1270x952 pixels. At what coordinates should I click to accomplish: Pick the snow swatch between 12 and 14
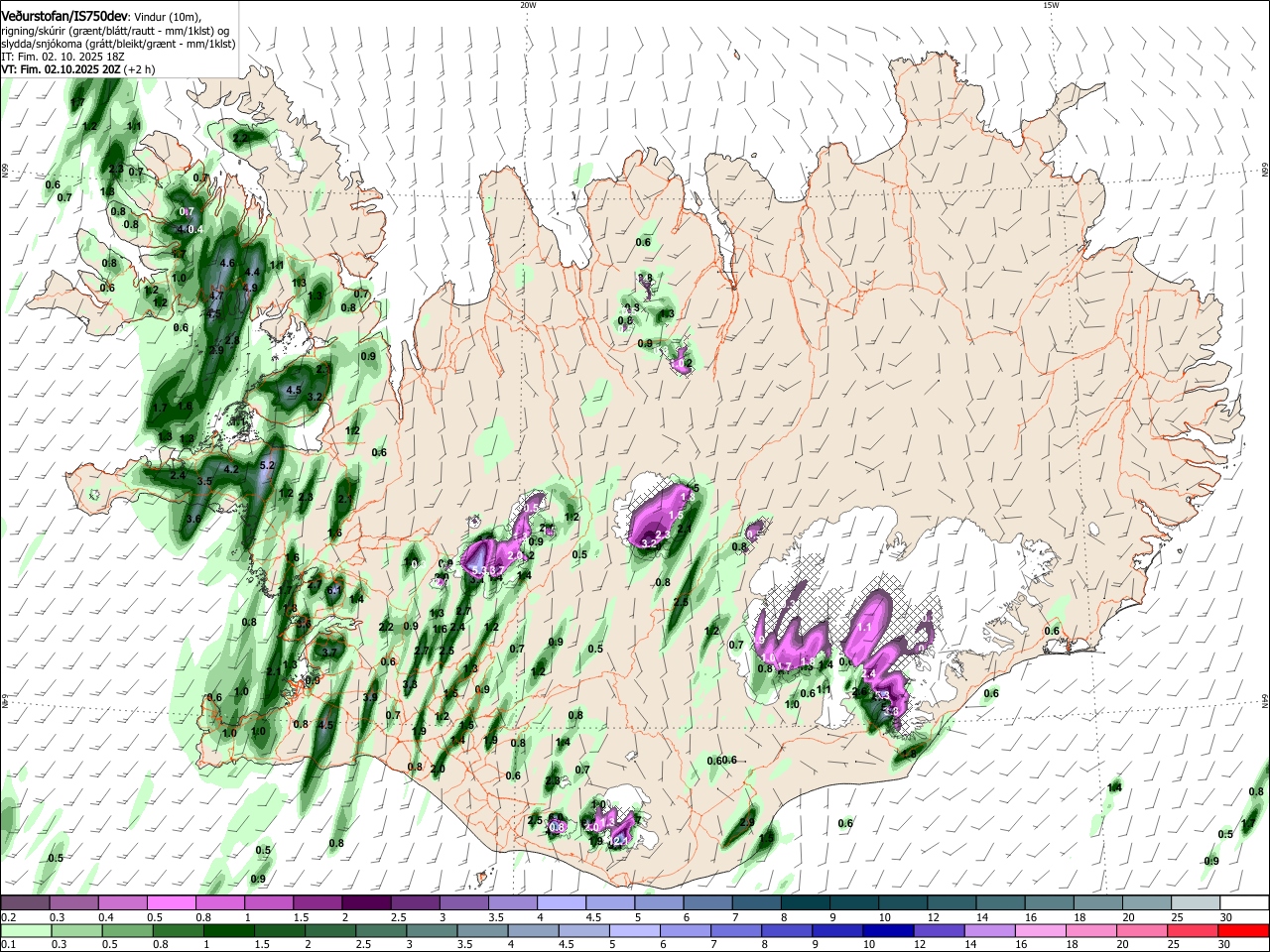(952, 903)
